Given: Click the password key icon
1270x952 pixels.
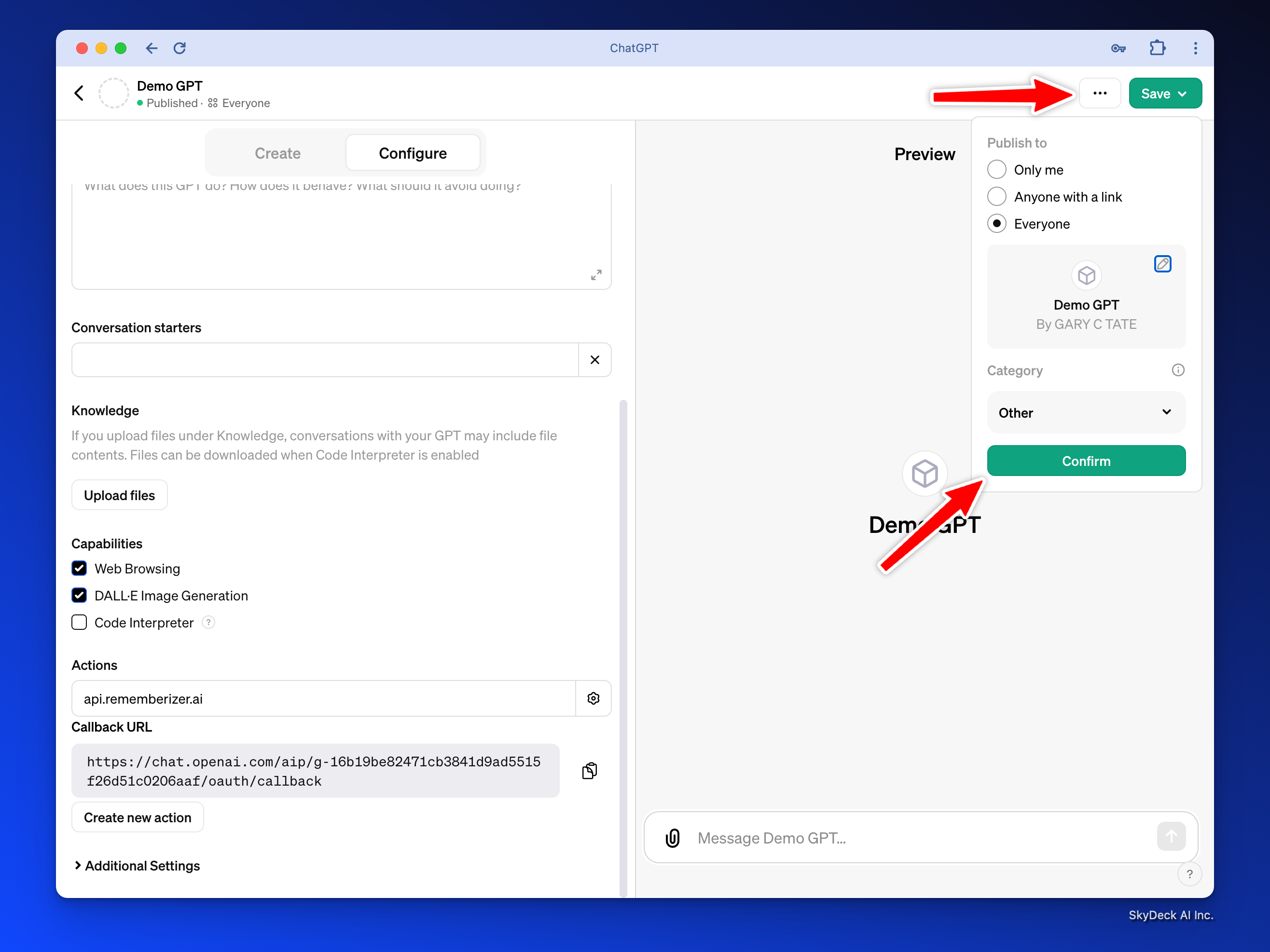Looking at the screenshot, I should [1118, 48].
